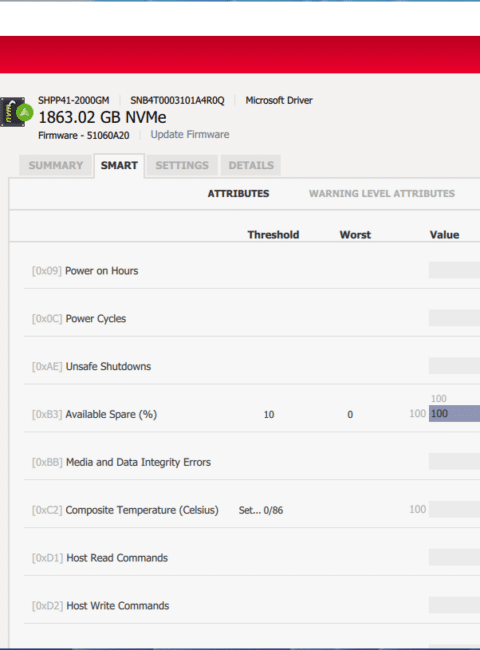Select the ATTRIBUTES sub-tab
The width and height of the screenshot is (480, 650).
point(238,194)
